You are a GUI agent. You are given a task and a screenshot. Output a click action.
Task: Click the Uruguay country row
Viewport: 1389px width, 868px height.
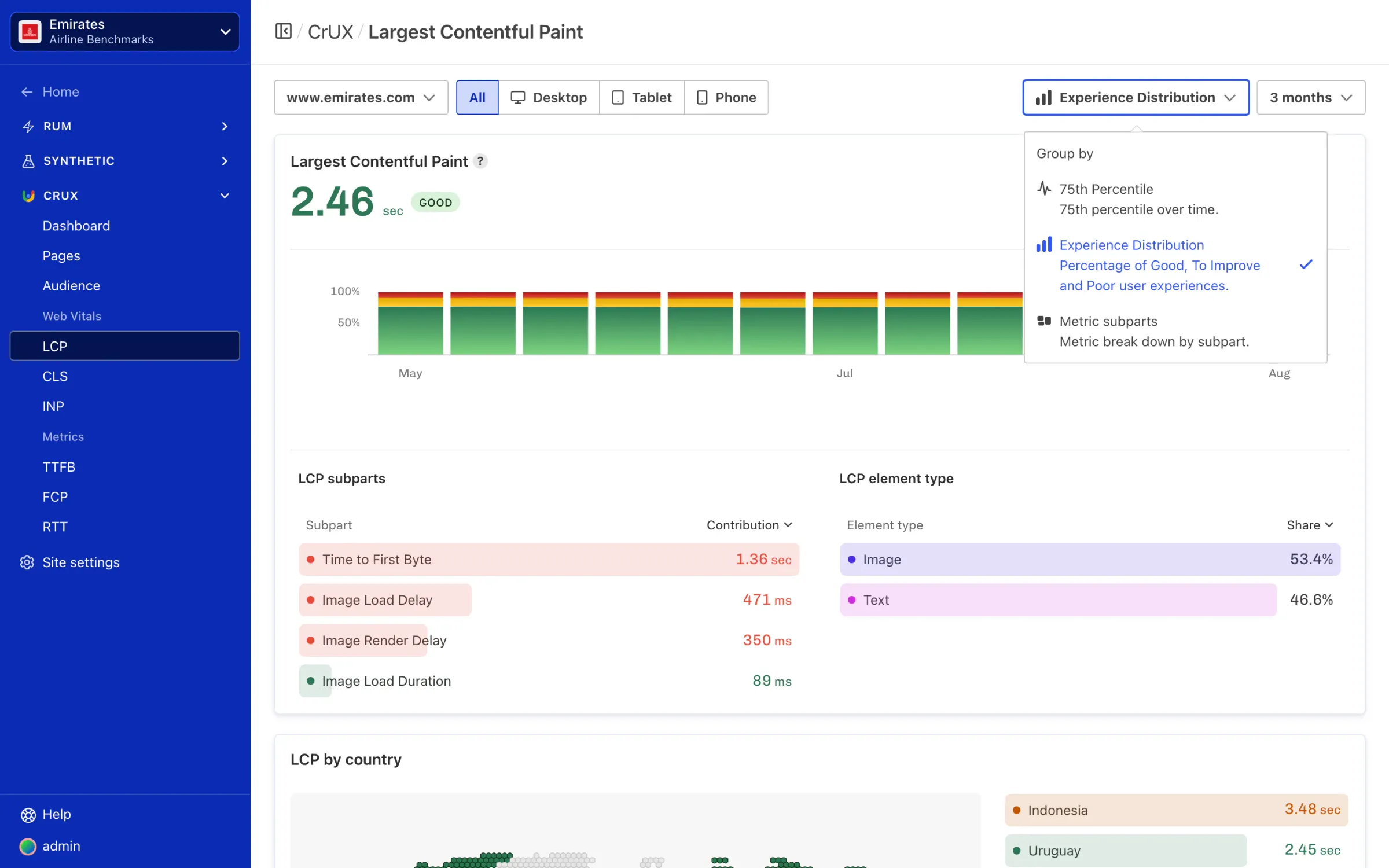click(1177, 851)
